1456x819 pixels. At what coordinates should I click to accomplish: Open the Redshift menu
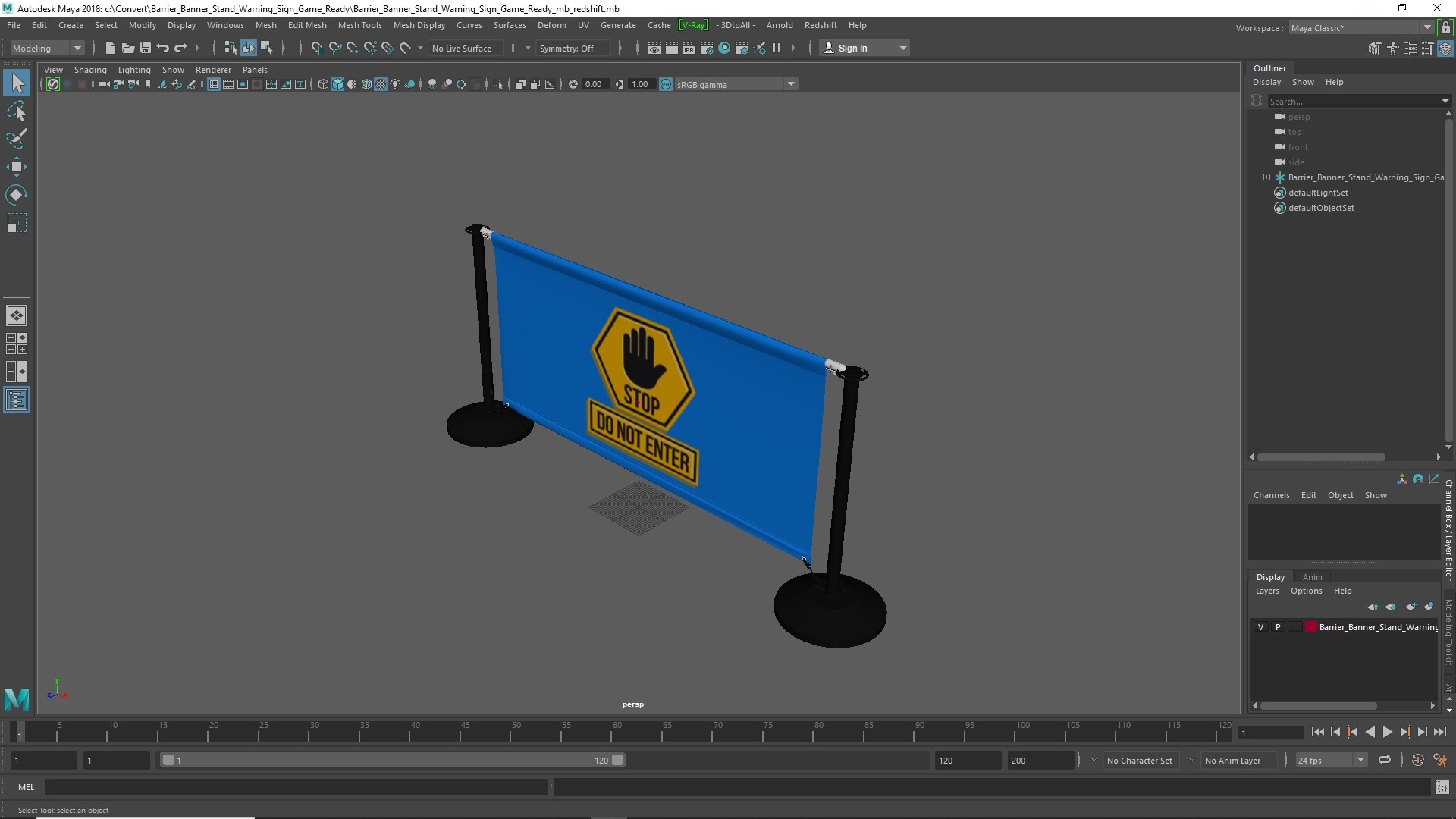pos(821,25)
